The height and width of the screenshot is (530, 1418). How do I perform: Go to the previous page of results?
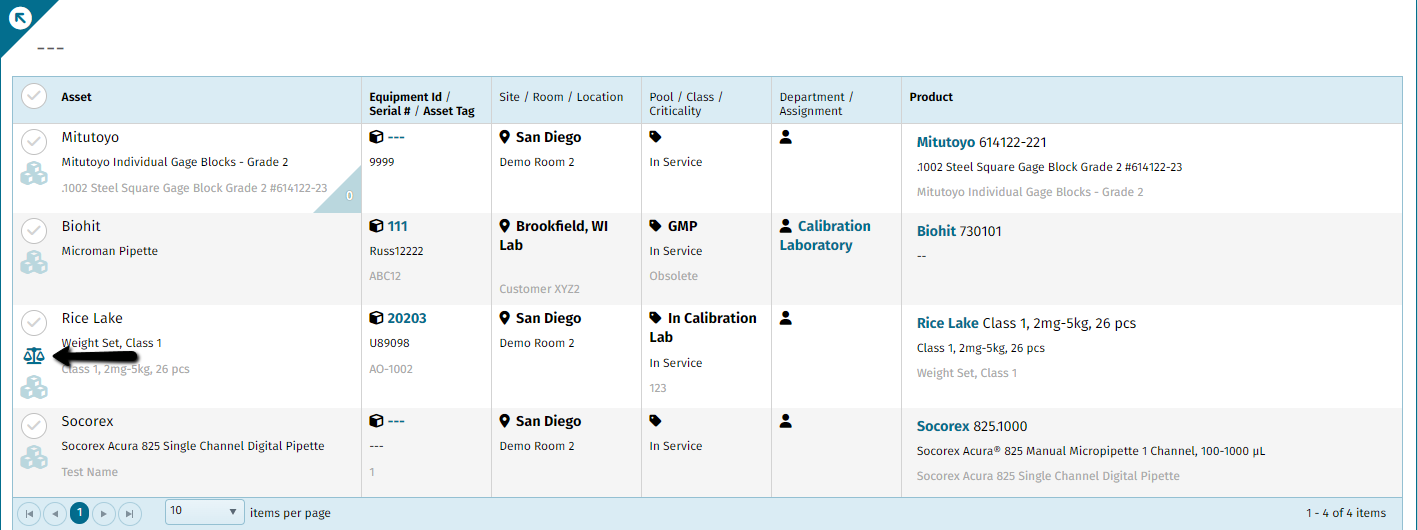[x=54, y=513]
